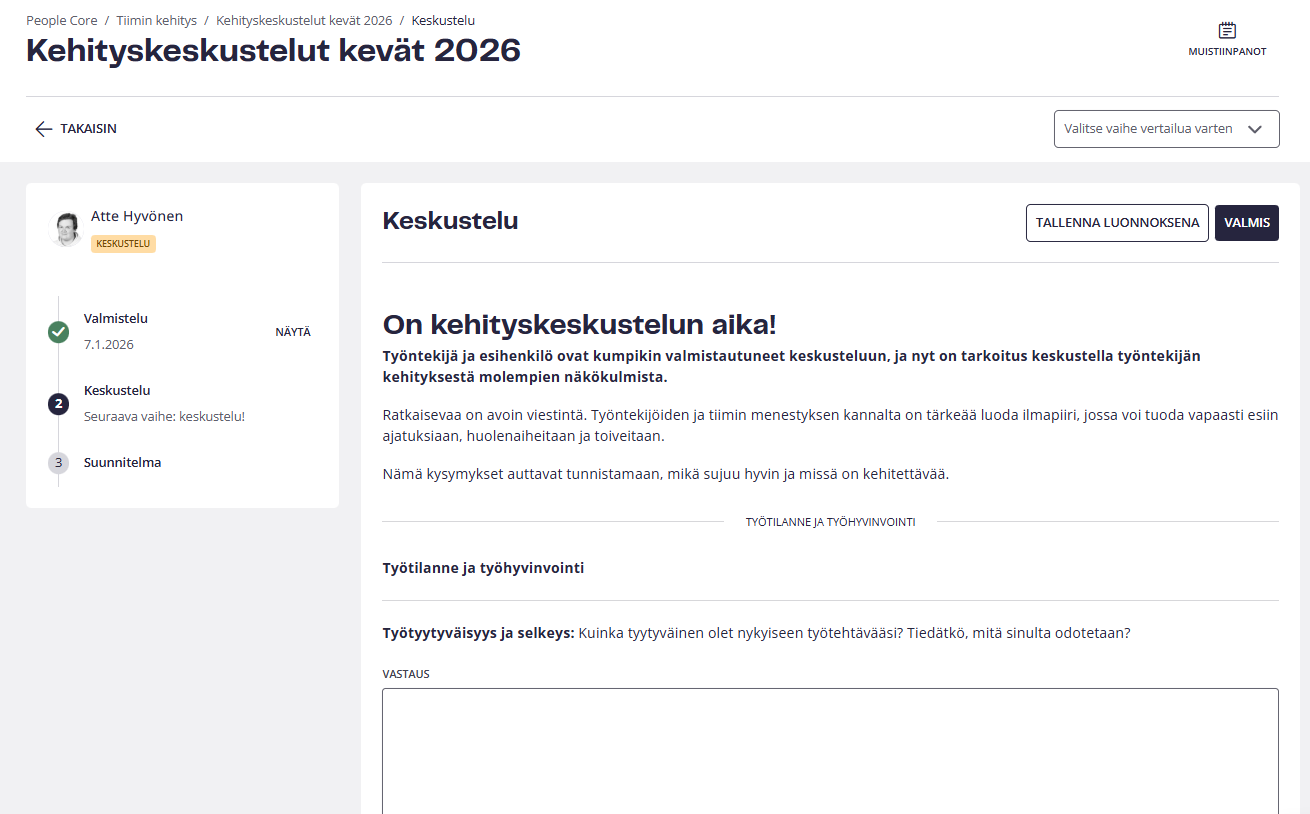Click the orange Keskustelu status badge

[123, 243]
